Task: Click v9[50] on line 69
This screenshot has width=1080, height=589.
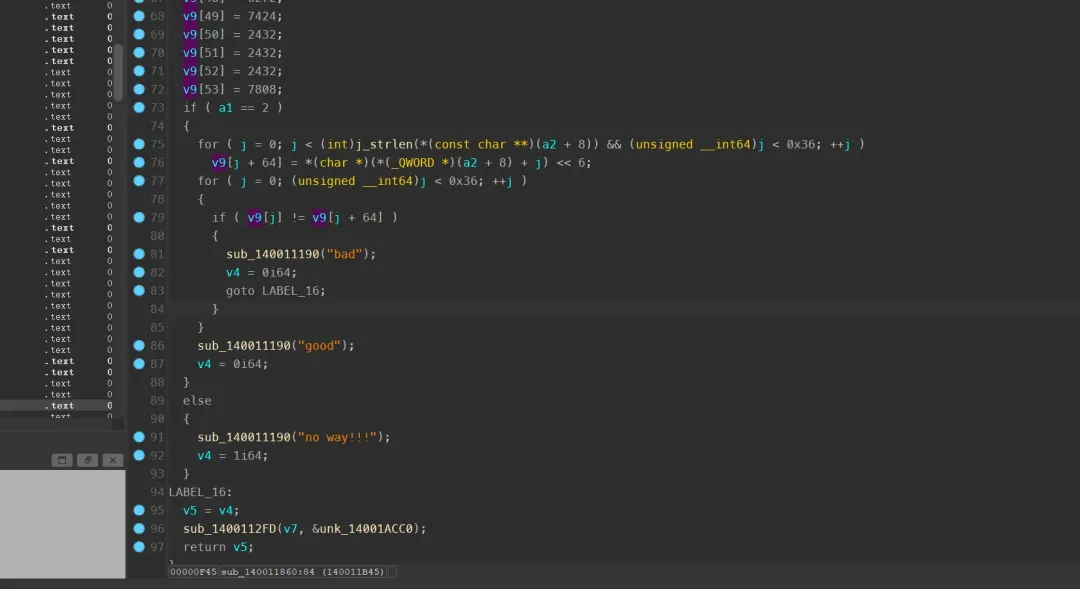Action: 204,34
